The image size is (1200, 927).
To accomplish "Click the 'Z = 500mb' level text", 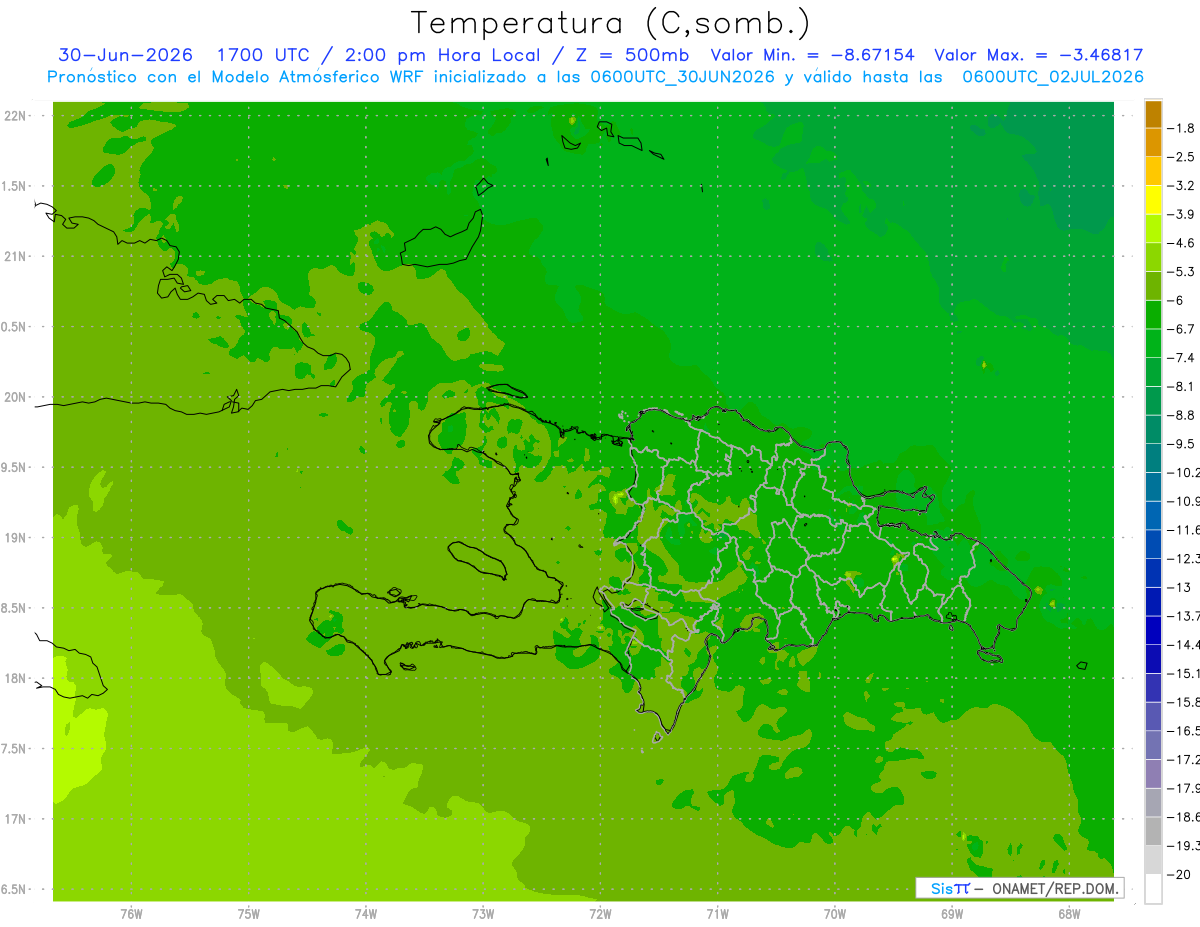I will tap(630, 56).
